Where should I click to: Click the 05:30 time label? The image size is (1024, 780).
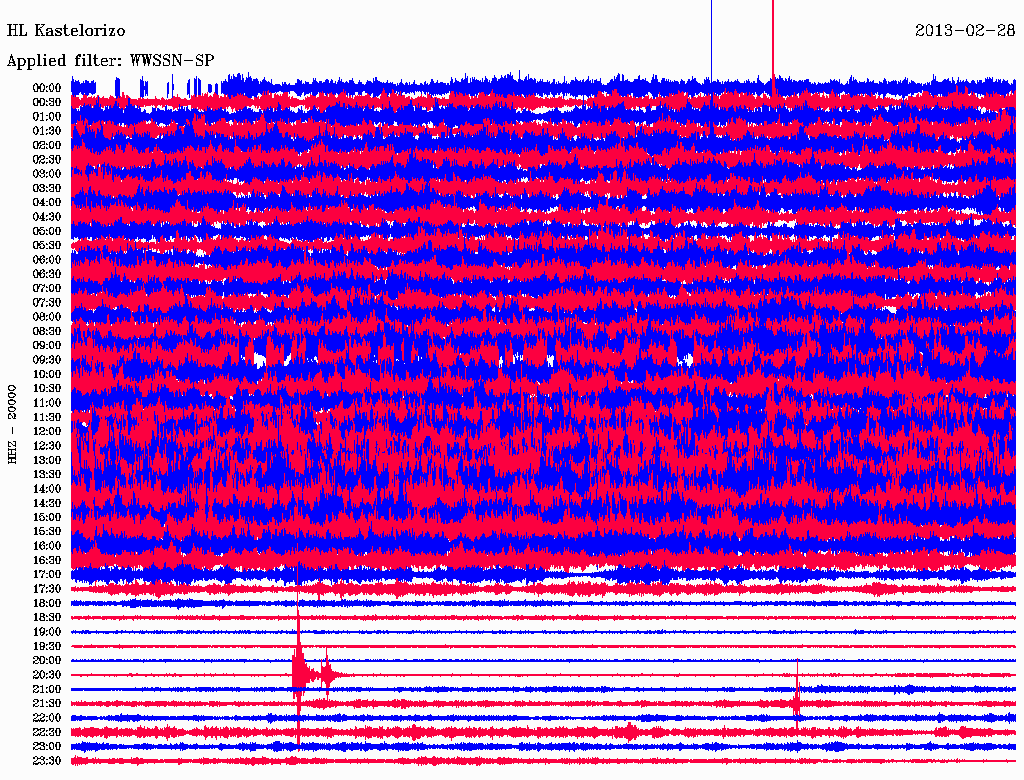[47, 245]
